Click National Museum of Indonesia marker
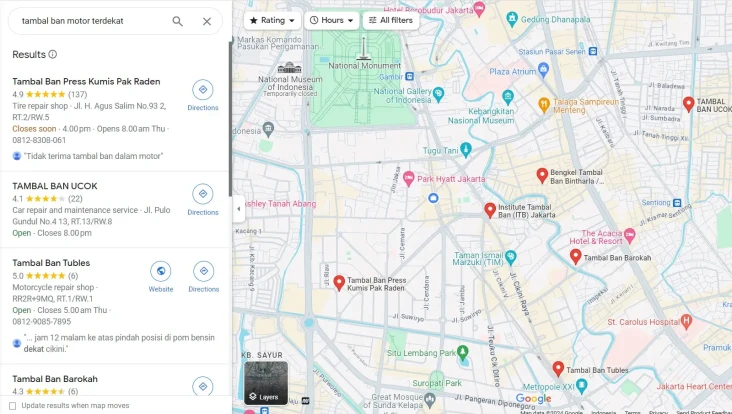Image resolution: width=732 pixels, height=414 pixels. pyautogui.click(x=289, y=68)
